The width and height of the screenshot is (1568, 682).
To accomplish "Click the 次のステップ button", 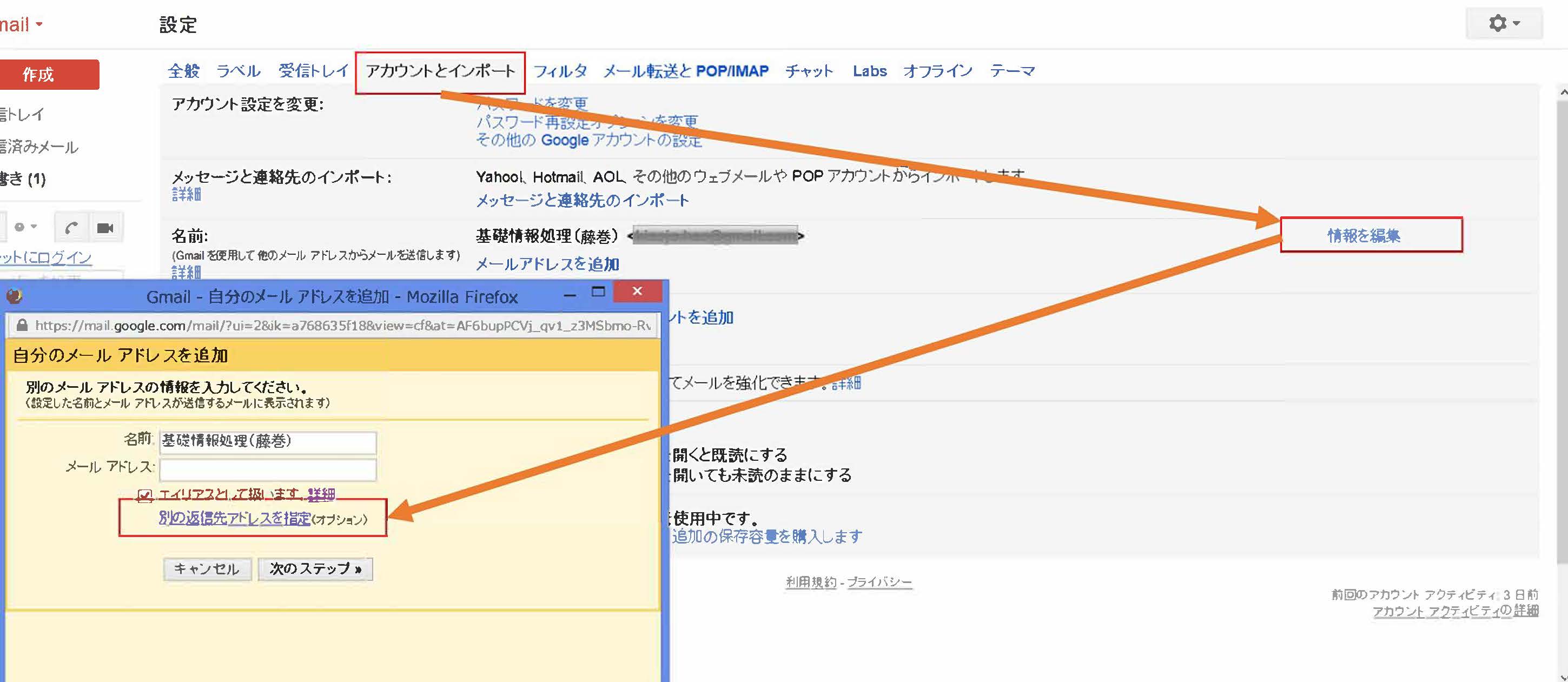I will [315, 569].
